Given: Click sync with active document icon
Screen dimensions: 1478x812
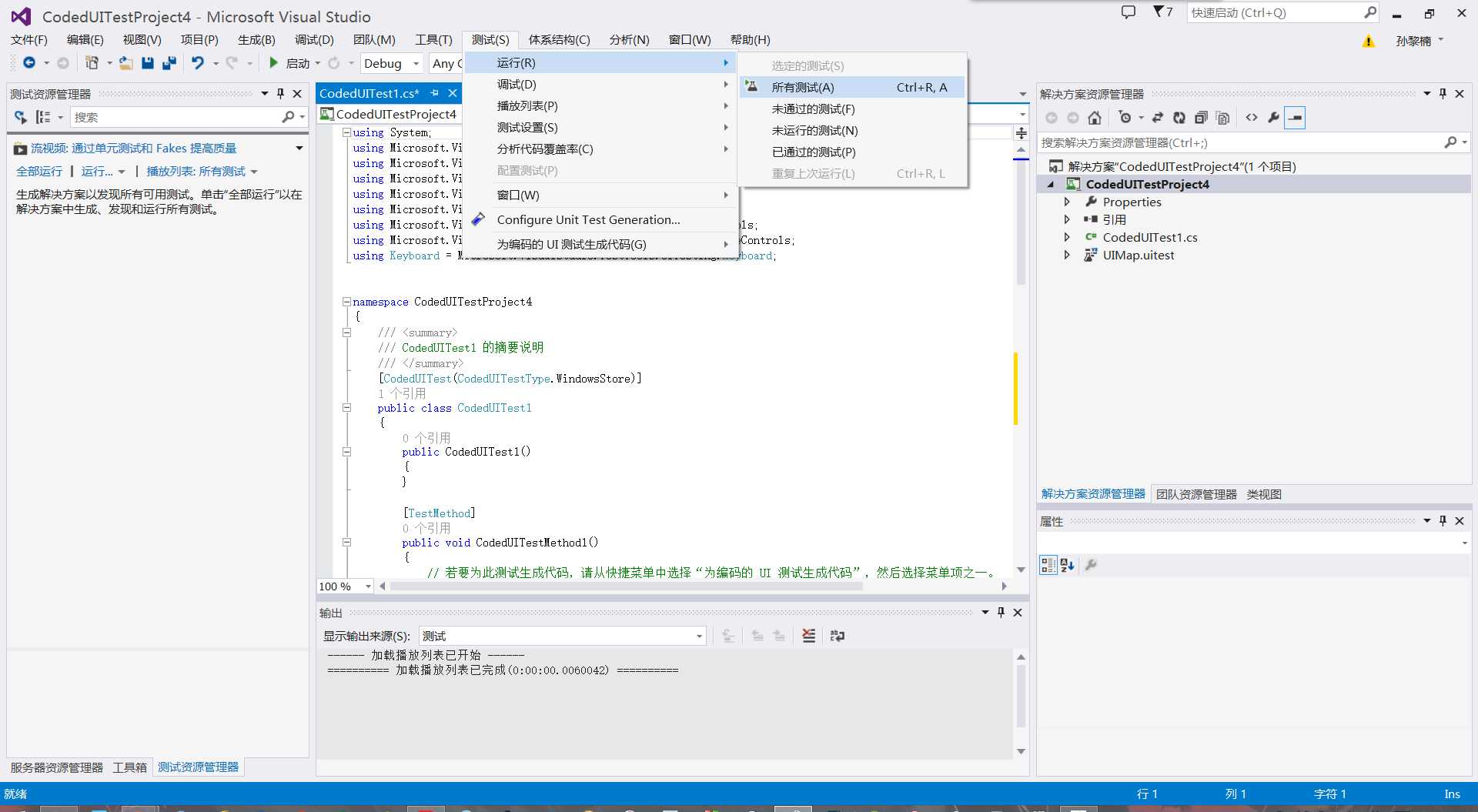Looking at the screenshot, I should point(1157,118).
